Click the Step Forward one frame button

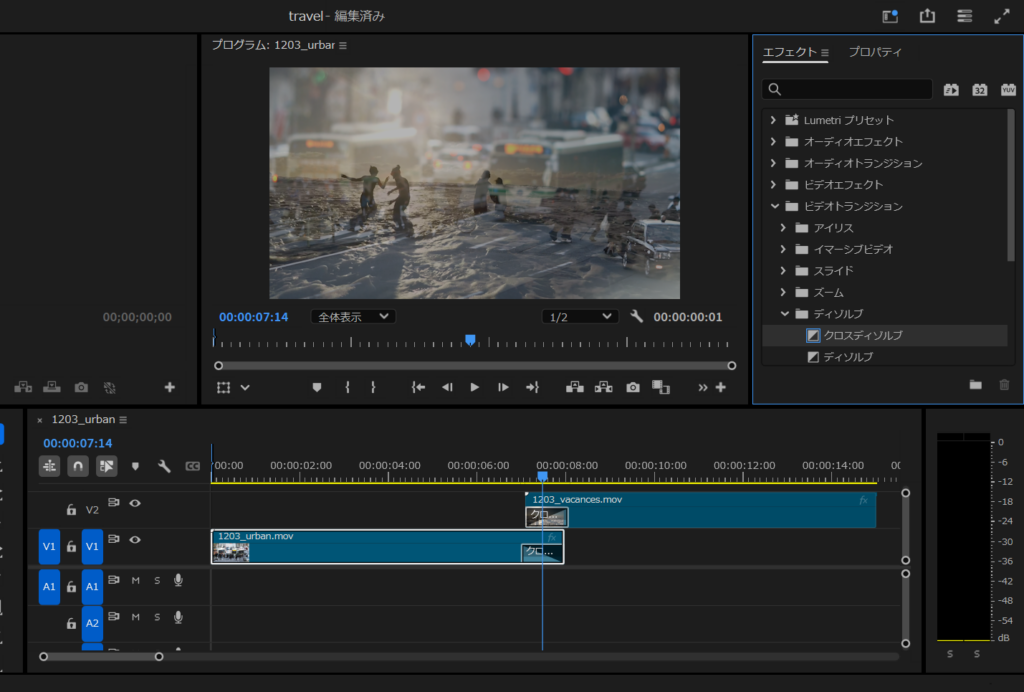pos(503,387)
